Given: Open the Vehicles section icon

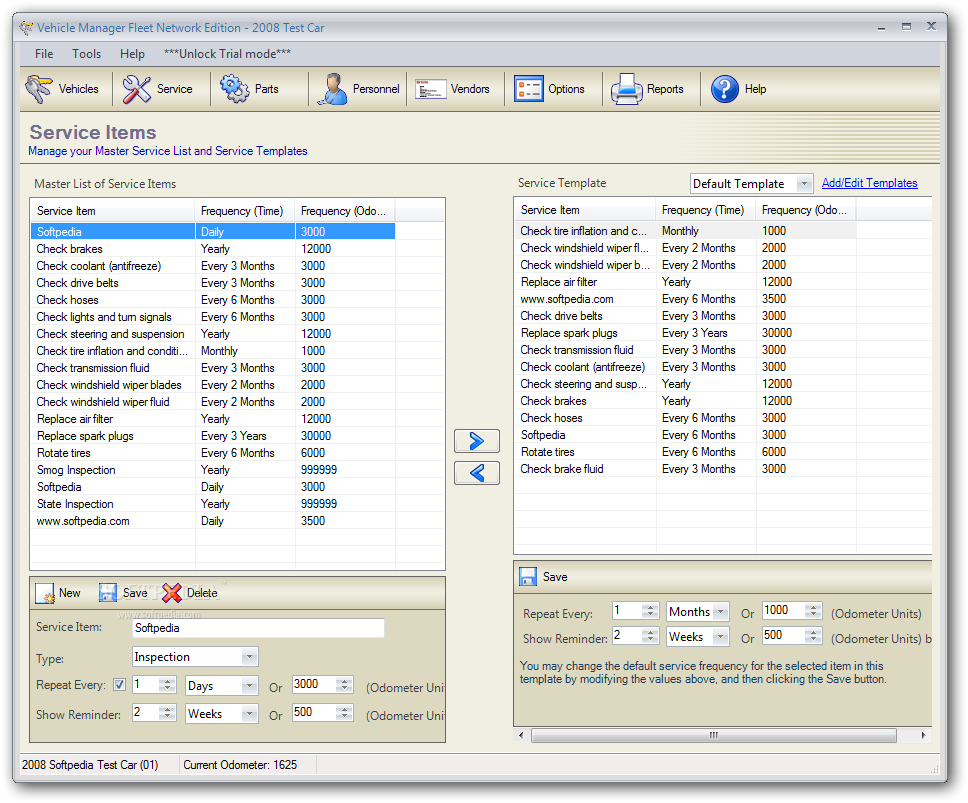Looking at the screenshot, I should (x=39, y=89).
